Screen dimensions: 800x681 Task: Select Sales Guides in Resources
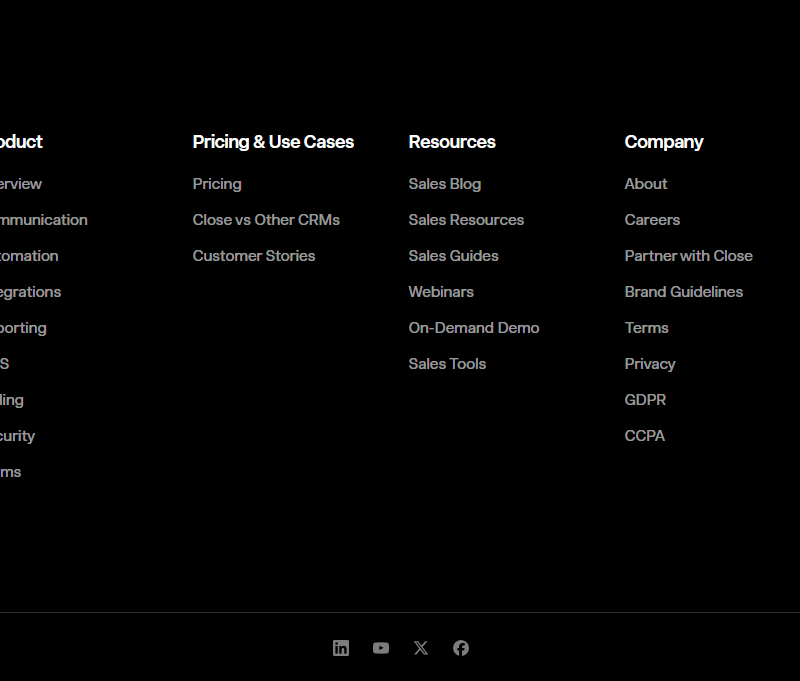tap(453, 256)
